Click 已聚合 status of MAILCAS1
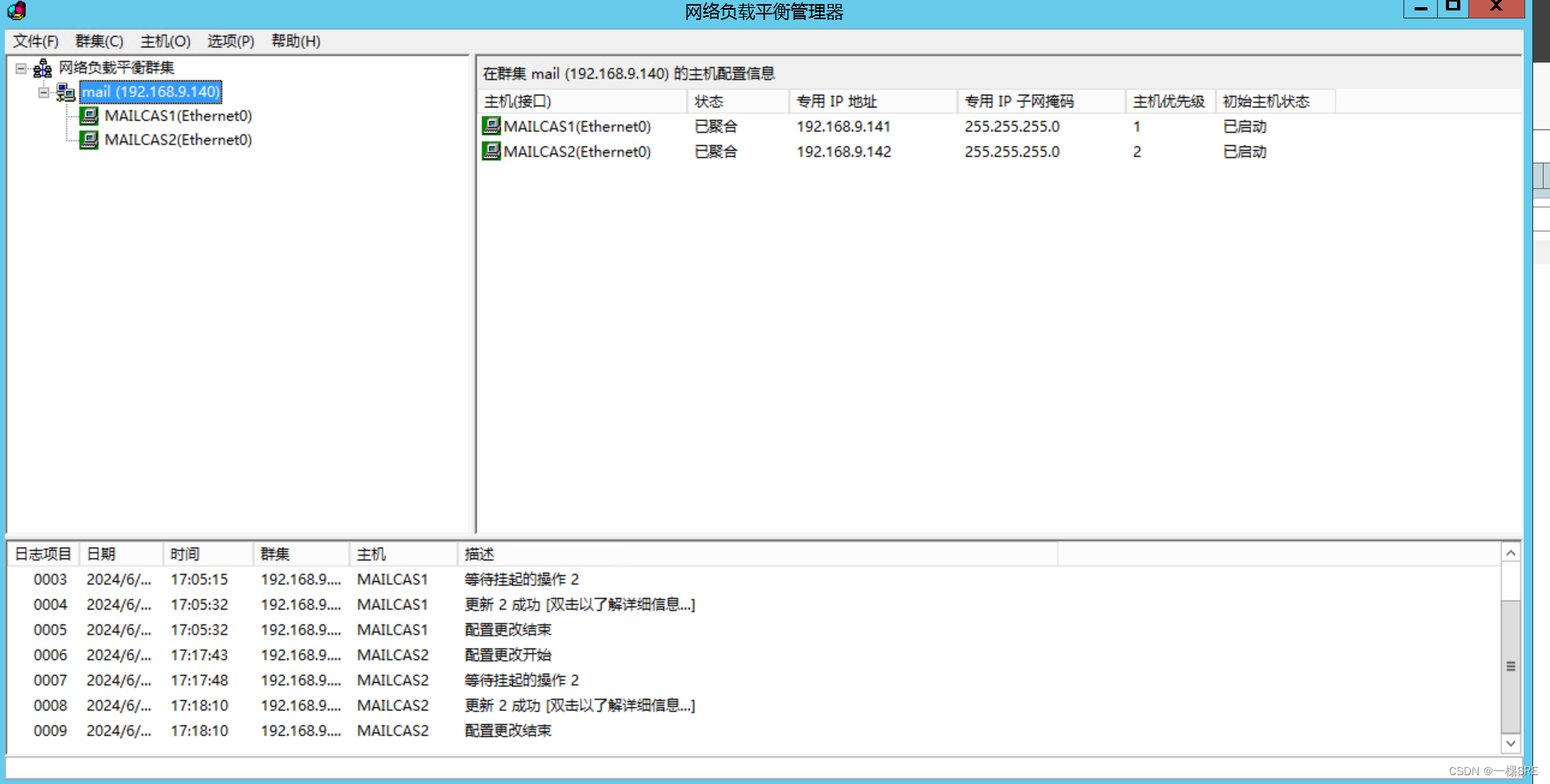The image size is (1550, 784). (715, 127)
